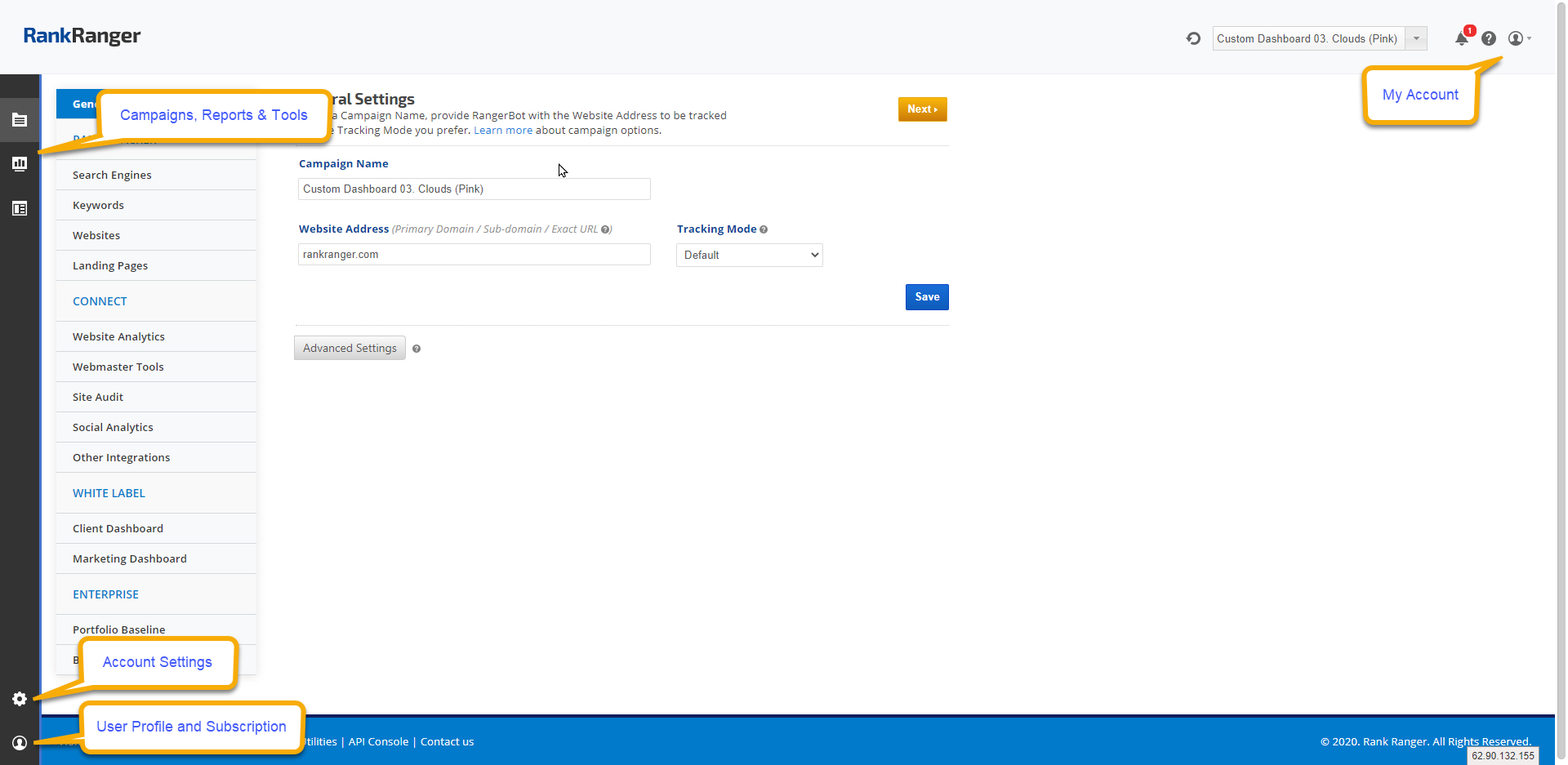This screenshot has width=1568, height=765.
Task: Open user profile icon at sidebar bottom
Action: 20,743
